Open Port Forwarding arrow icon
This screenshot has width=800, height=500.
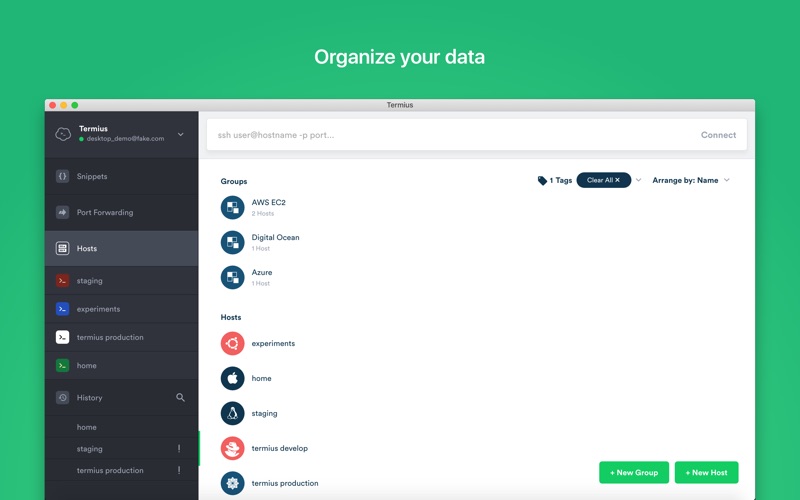[x=62, y=213]
